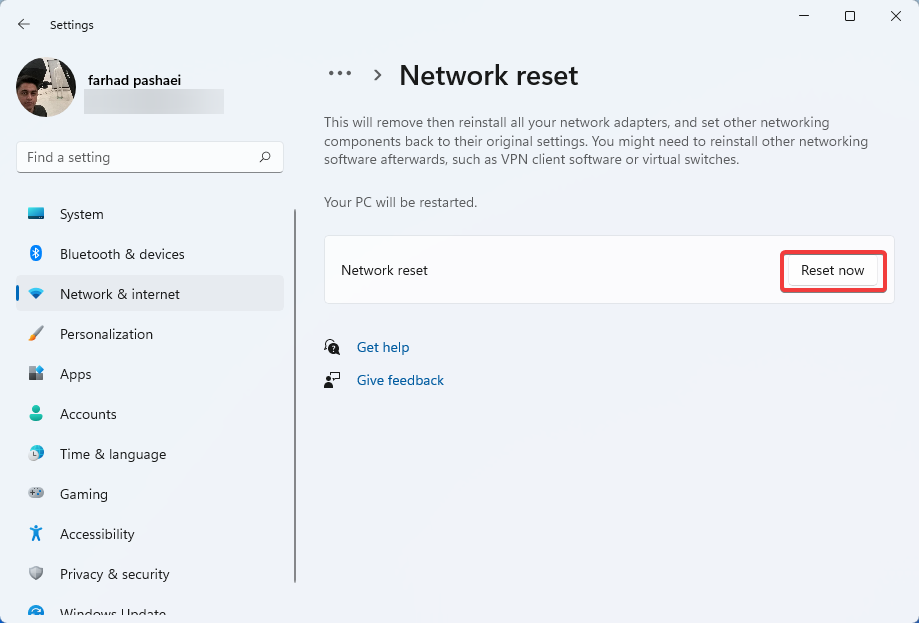Open the Windows Update section
The height and width of the screenshot is (623, 919).
coord(112,612)
